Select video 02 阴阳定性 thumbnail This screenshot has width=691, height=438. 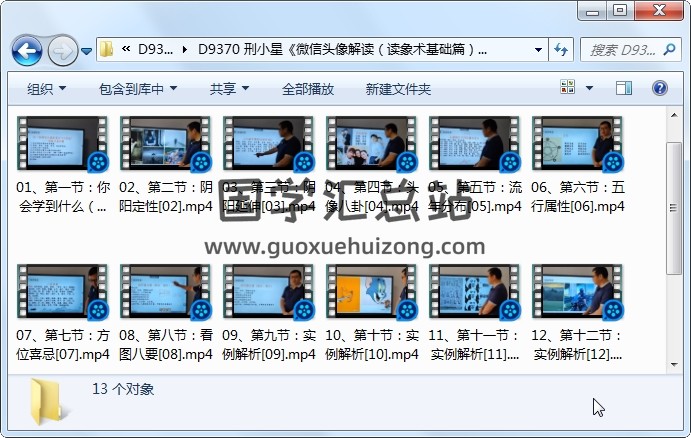tap(166, 144)
